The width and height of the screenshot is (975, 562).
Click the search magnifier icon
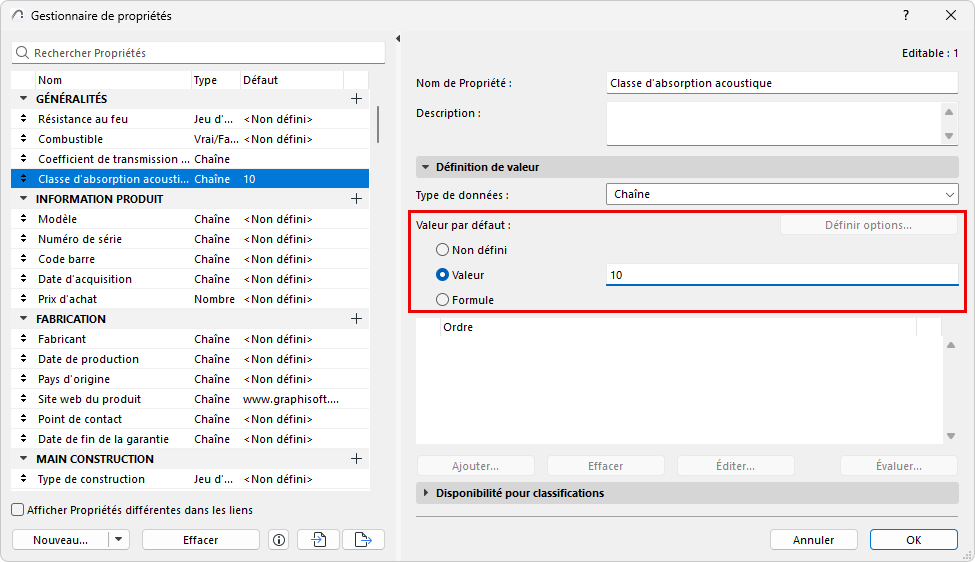click(22, 53)
